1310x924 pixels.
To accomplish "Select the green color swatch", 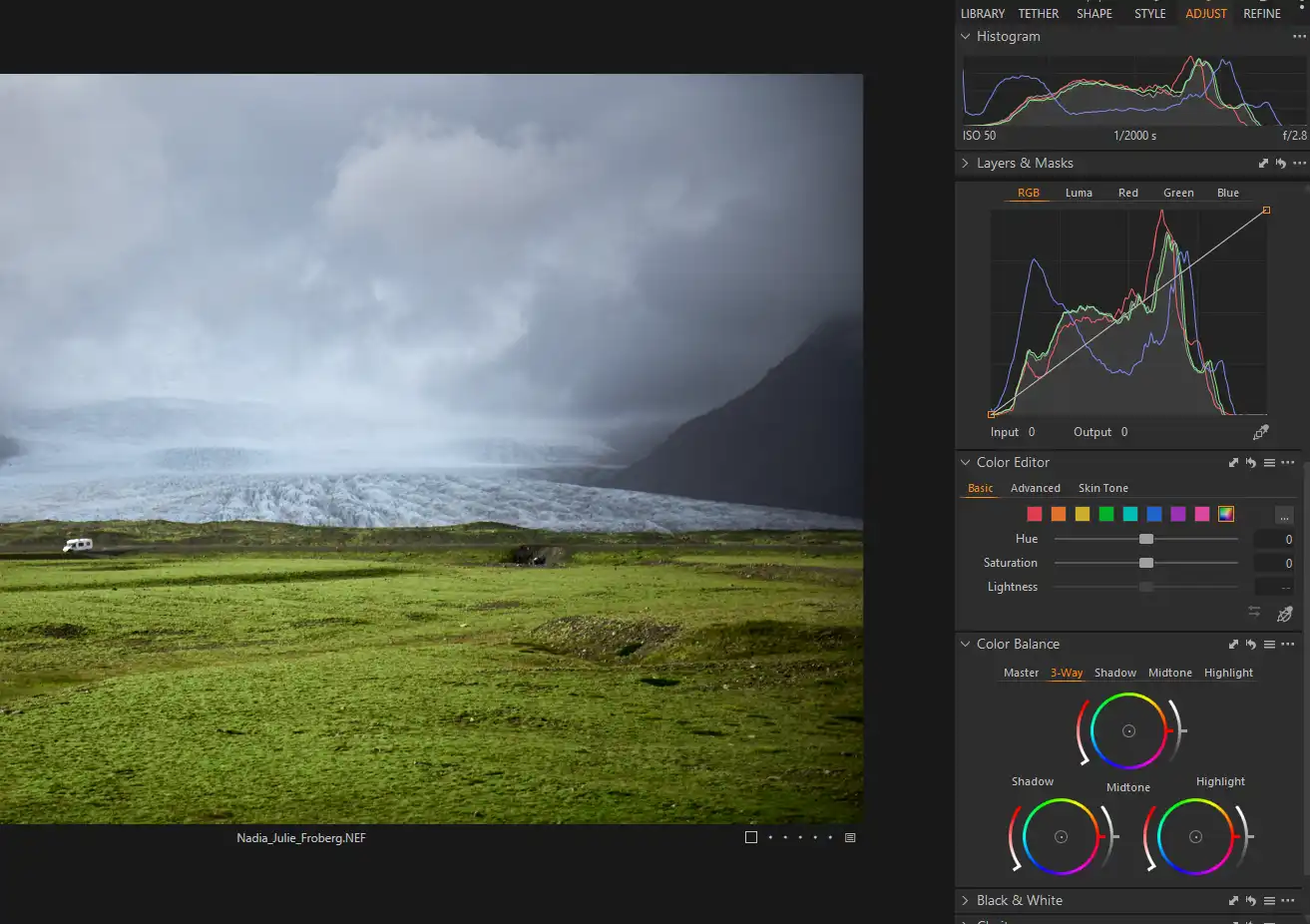I will coord(1106,514).
